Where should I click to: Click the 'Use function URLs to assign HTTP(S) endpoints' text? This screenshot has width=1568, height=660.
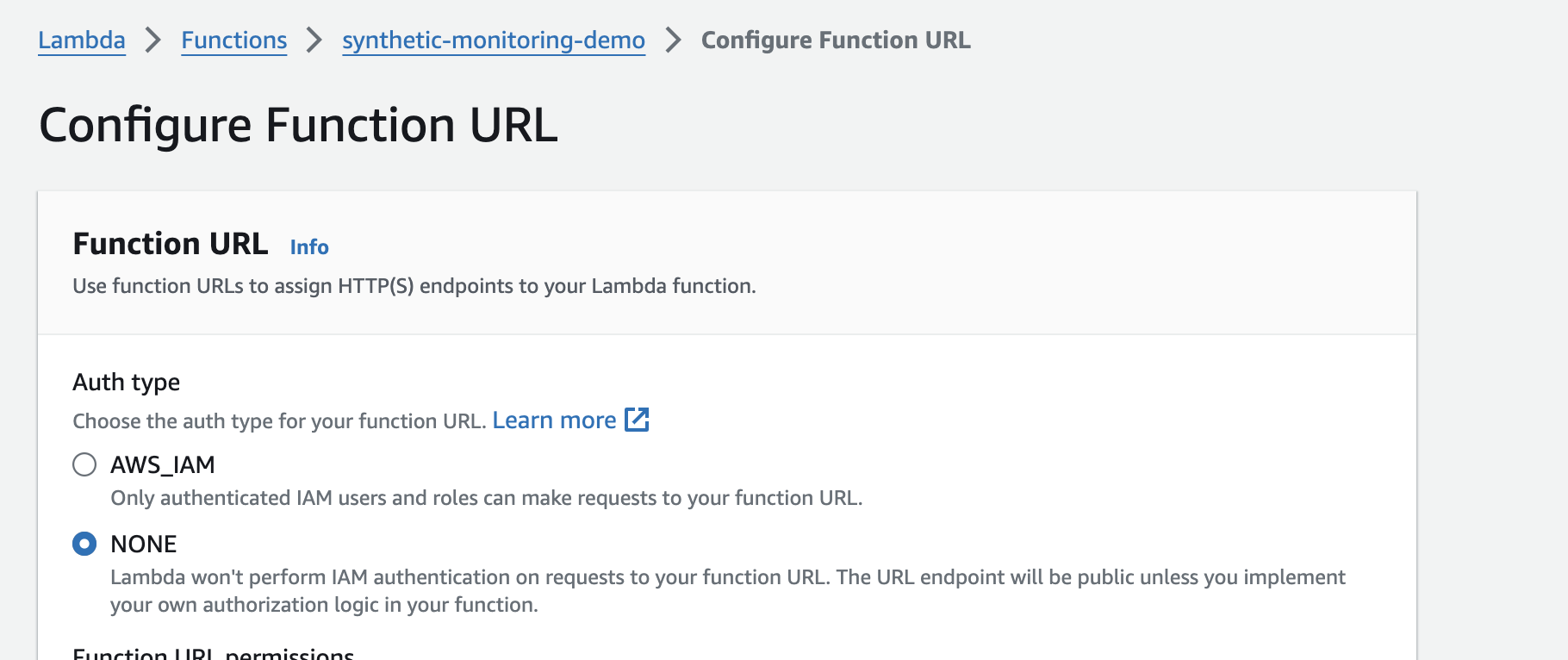414,286
